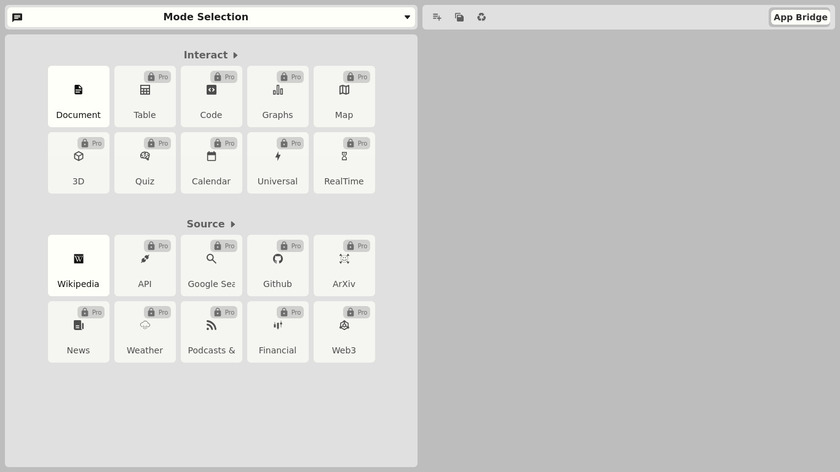The height and width of the screenshot is (472, 840).
Task: Choose the Github source tile
Action: pos(277,266)
